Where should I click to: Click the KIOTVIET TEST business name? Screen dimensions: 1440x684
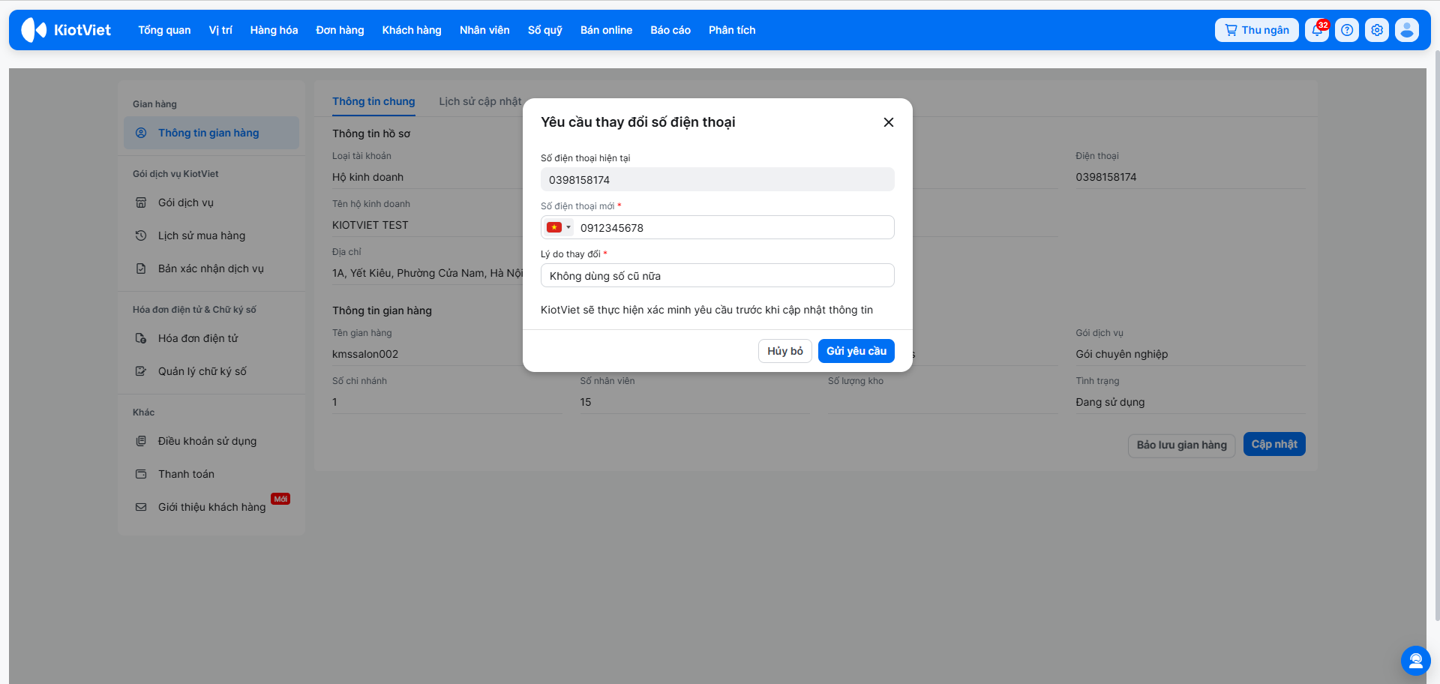(370, 225)
